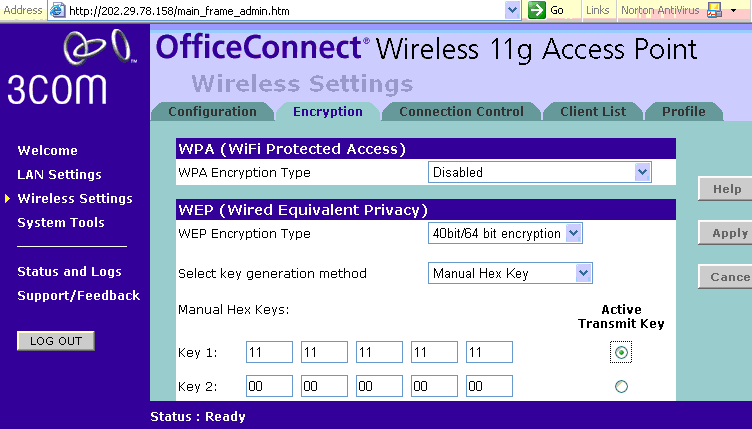Open the Help button

[726, 189]
